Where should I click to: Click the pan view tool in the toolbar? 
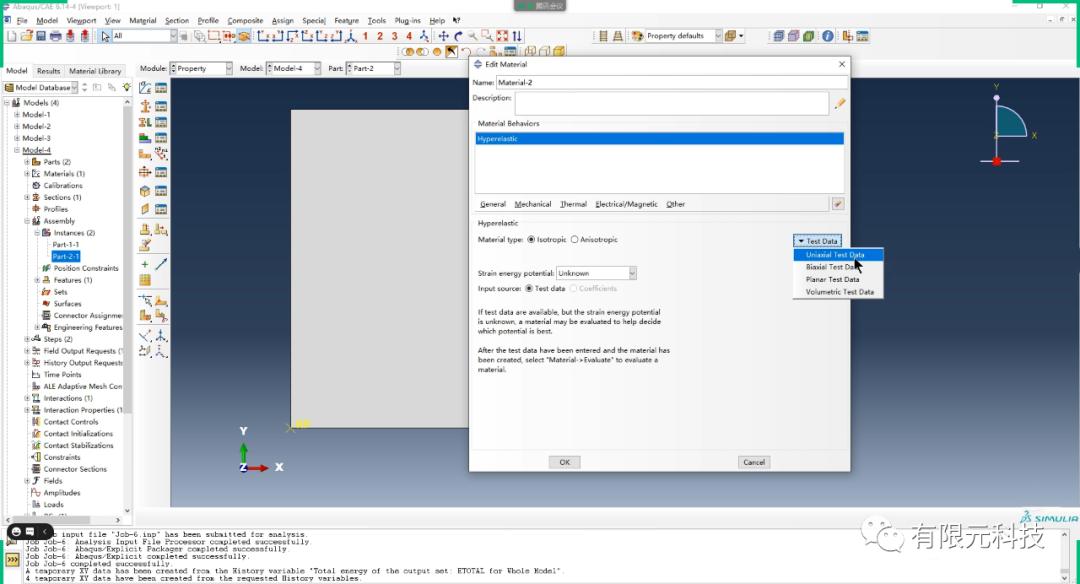tap(443, 36)
